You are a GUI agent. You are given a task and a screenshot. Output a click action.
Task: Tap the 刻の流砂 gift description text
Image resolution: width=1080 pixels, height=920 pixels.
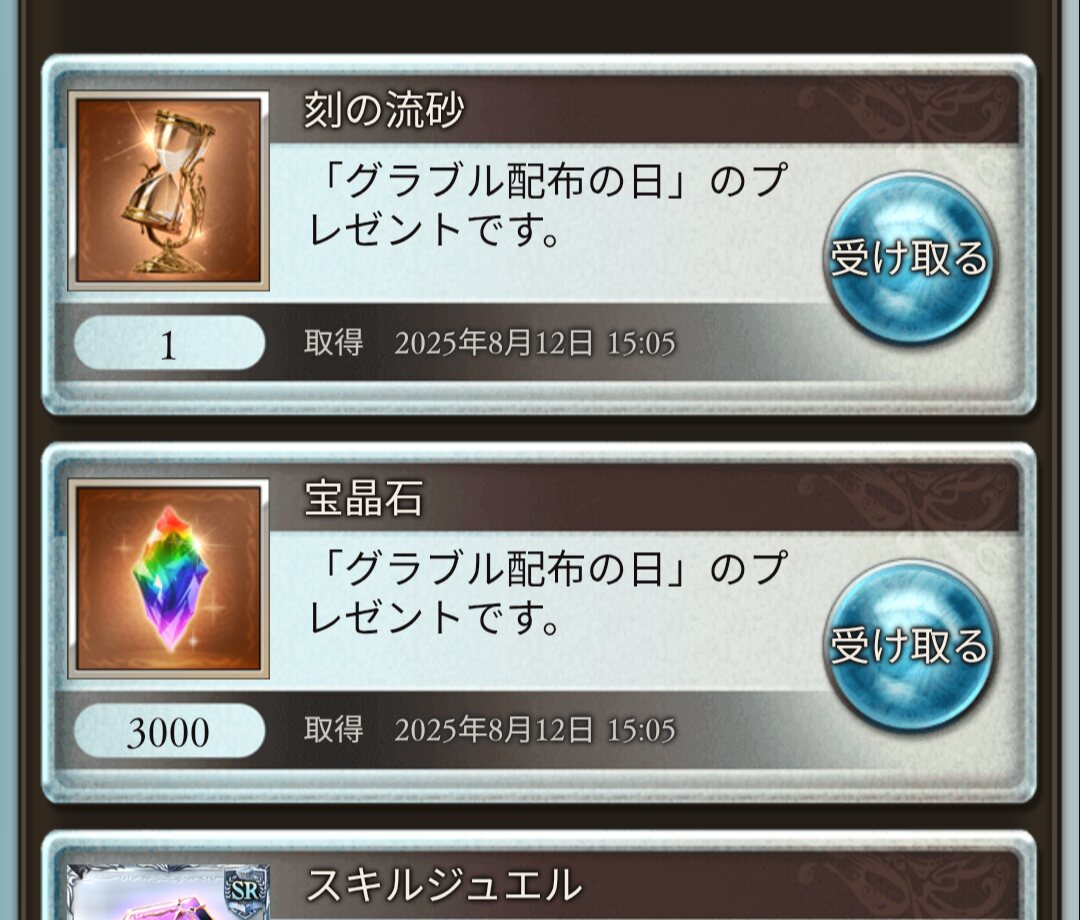coord(548,205)
